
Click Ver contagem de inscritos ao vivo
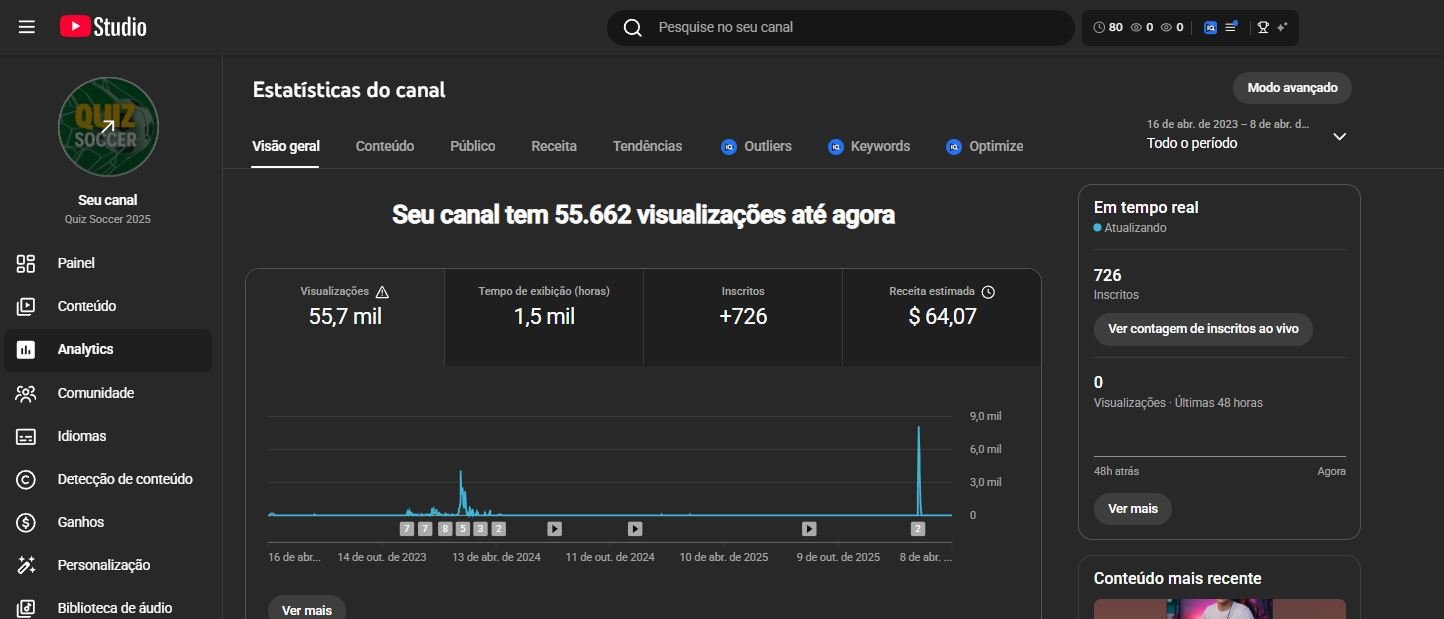(x=1203, y=329)
